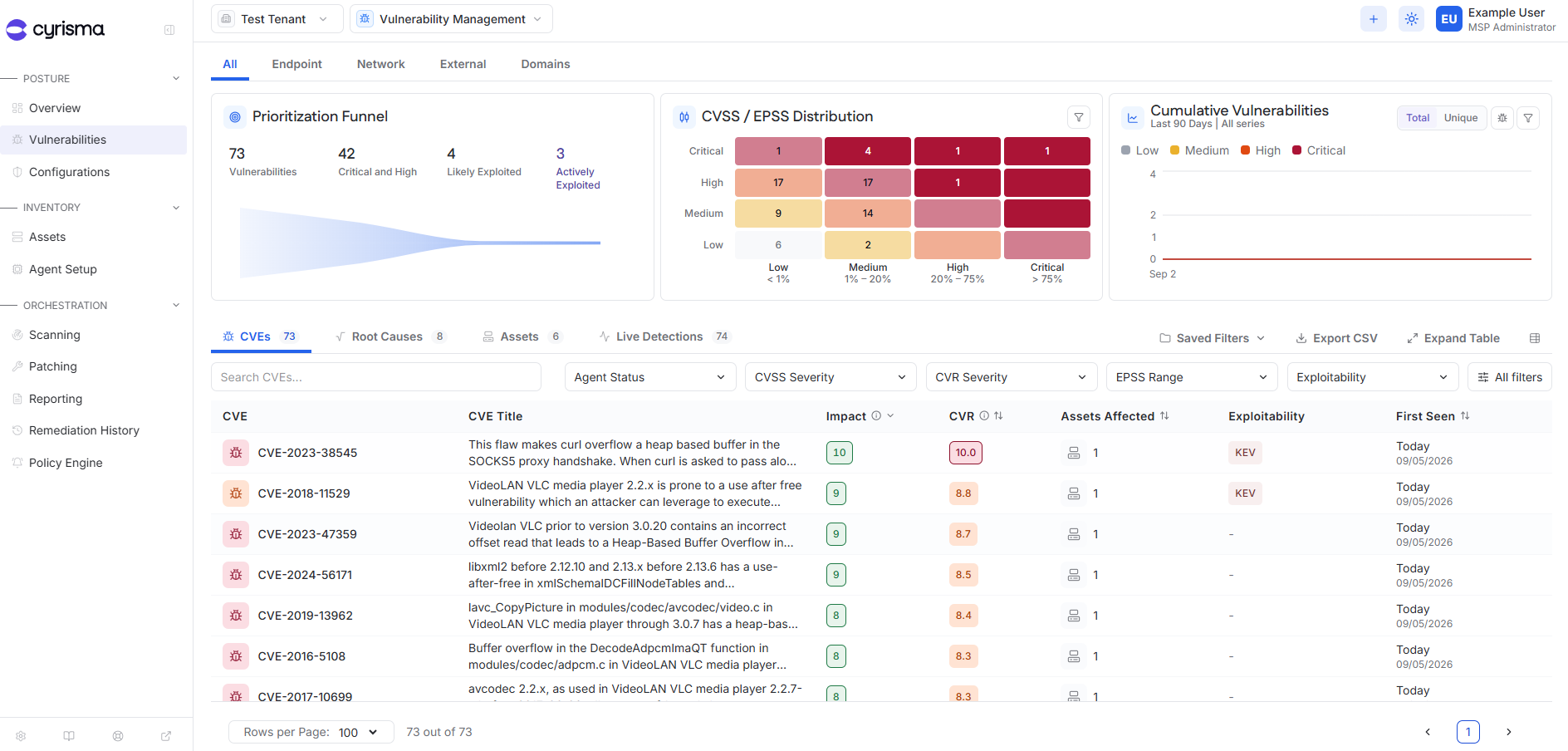This screenshot has height=751, width=1568.
Task: Sort by First Seen column
Action: click(x=1465, y=416)
